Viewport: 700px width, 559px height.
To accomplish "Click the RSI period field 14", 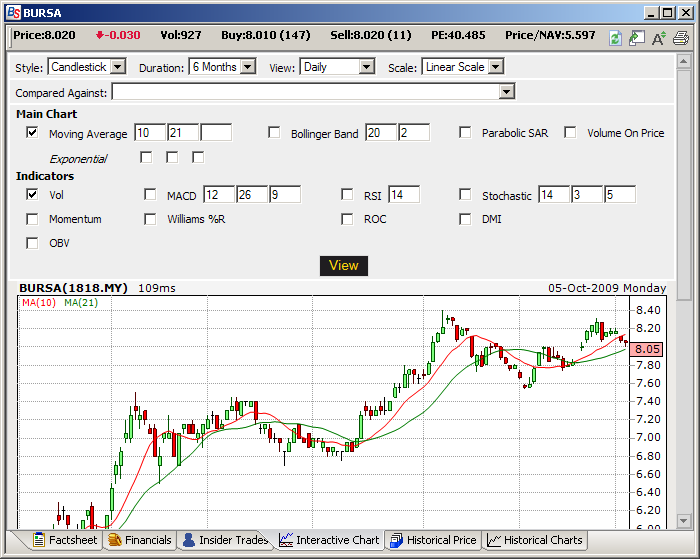I will pos(404,195).
